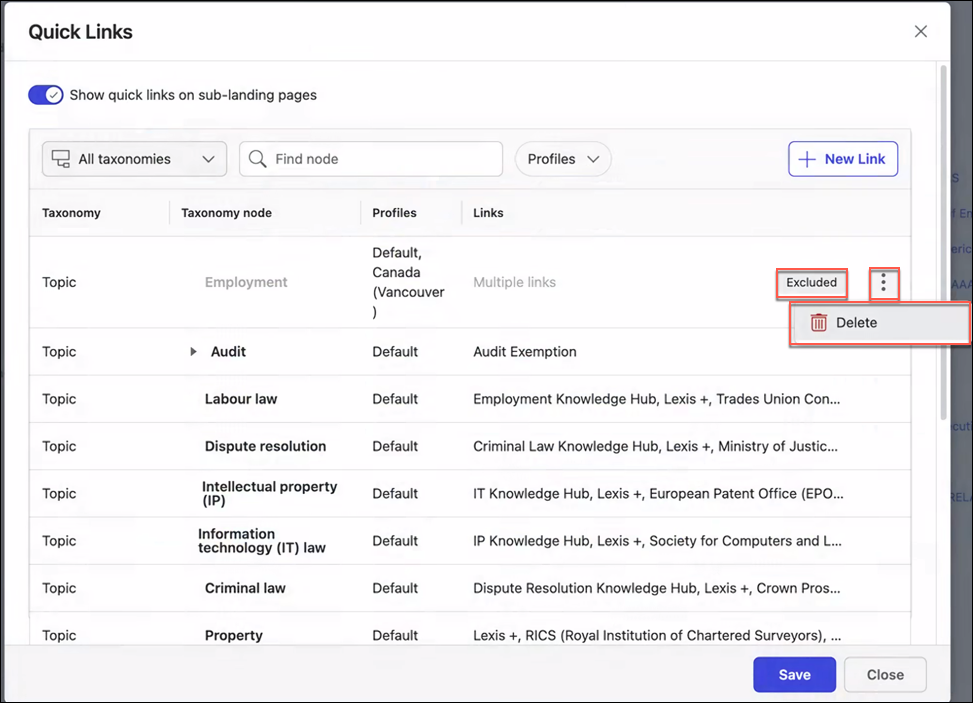
Task: Click the Save button
Action: pos(794,674)
